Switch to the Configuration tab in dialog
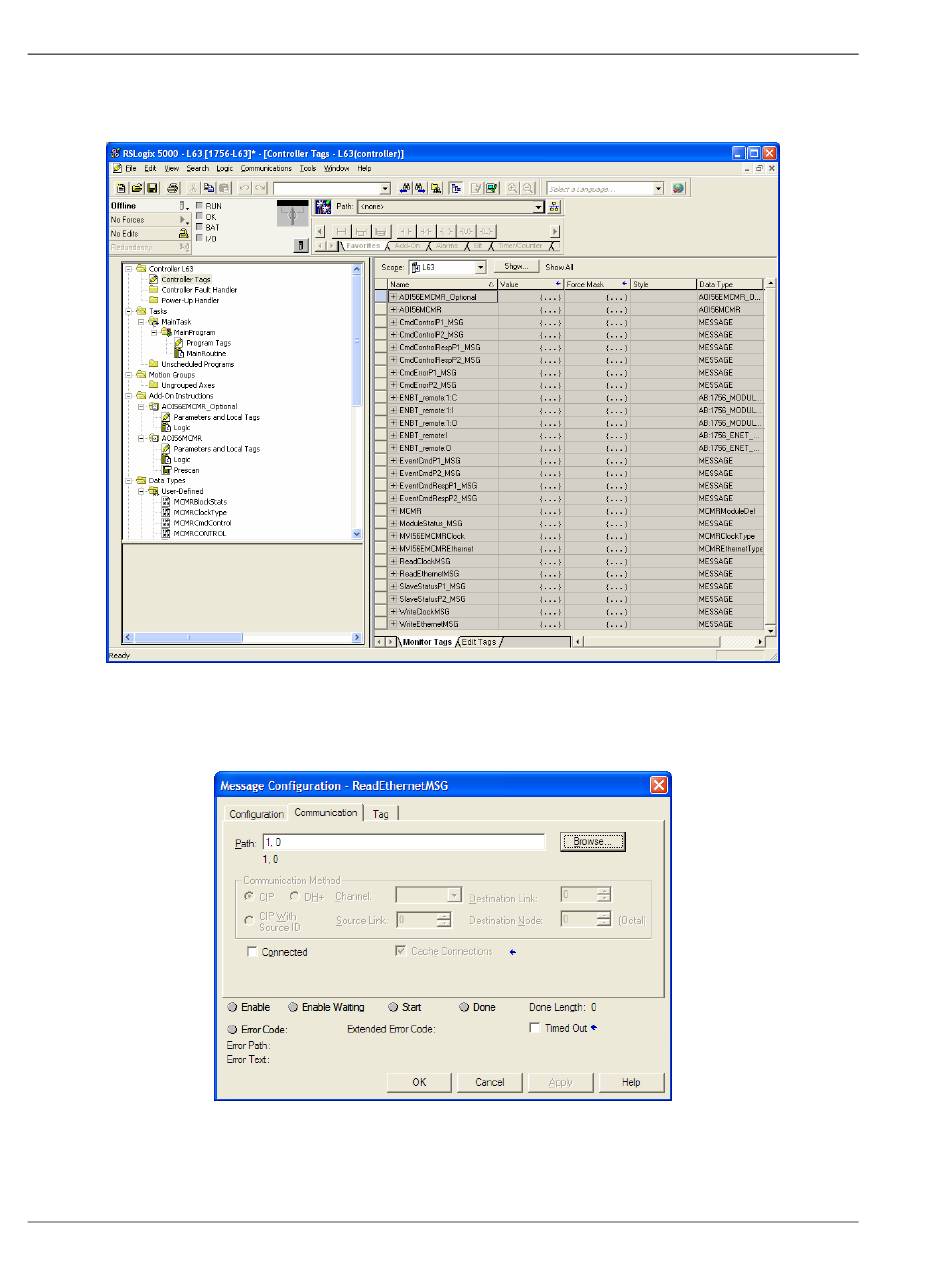The width and height of the screenshot is (950, 1267). (257, 814)
